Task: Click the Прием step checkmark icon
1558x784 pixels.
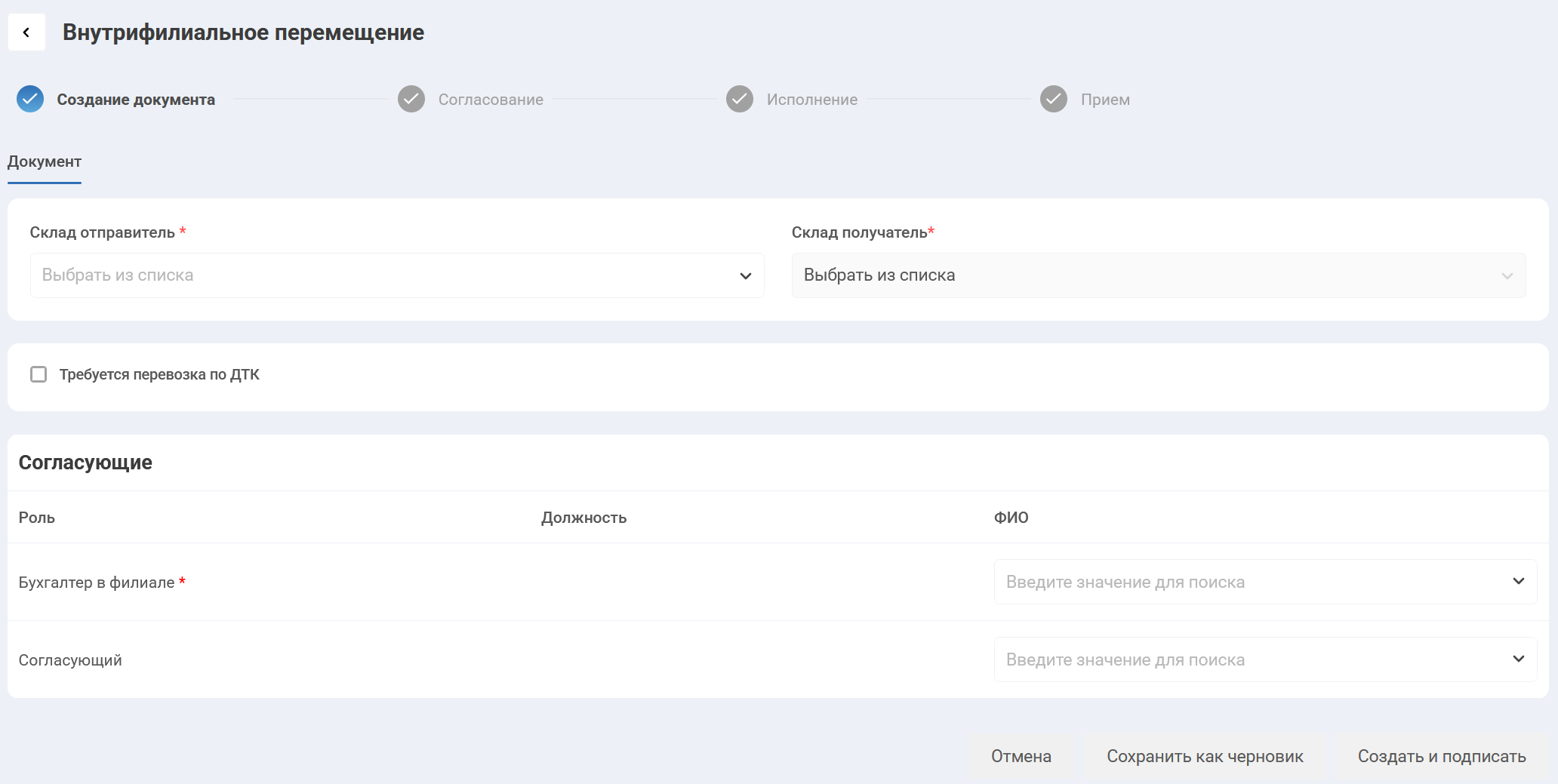Action: [1054, 99]
